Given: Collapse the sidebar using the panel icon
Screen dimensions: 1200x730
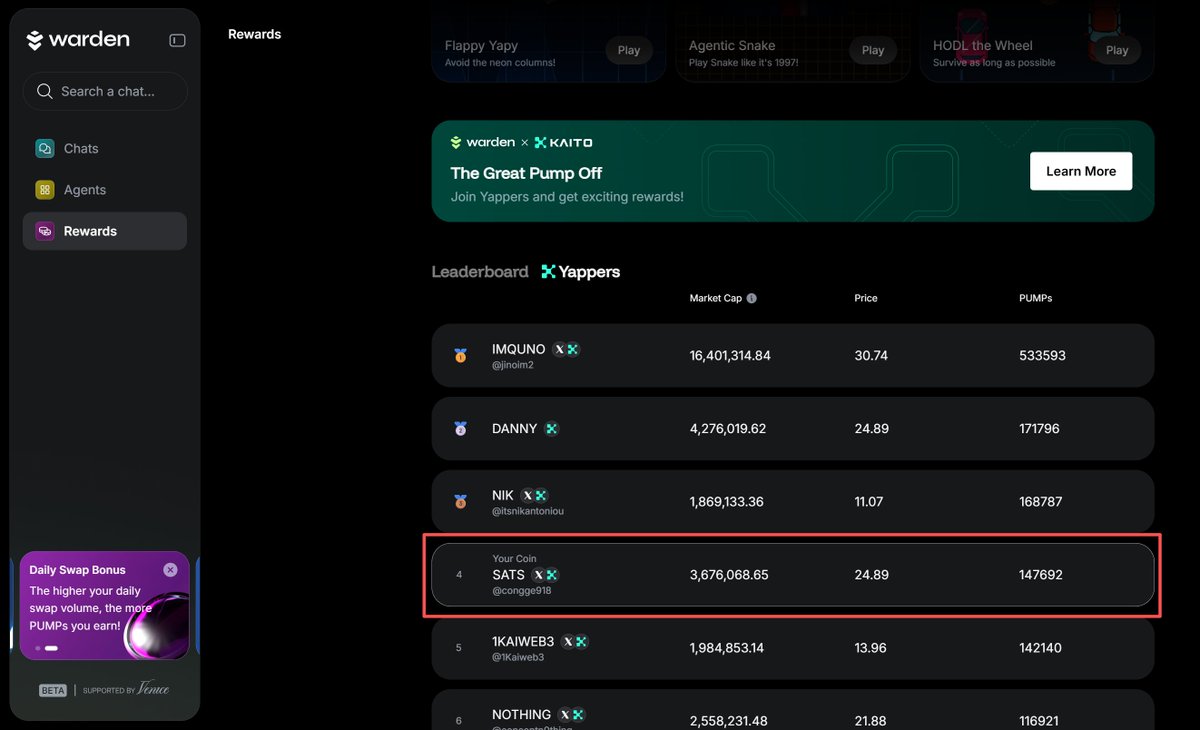Looking at the screenshot, I should point(177,40).
